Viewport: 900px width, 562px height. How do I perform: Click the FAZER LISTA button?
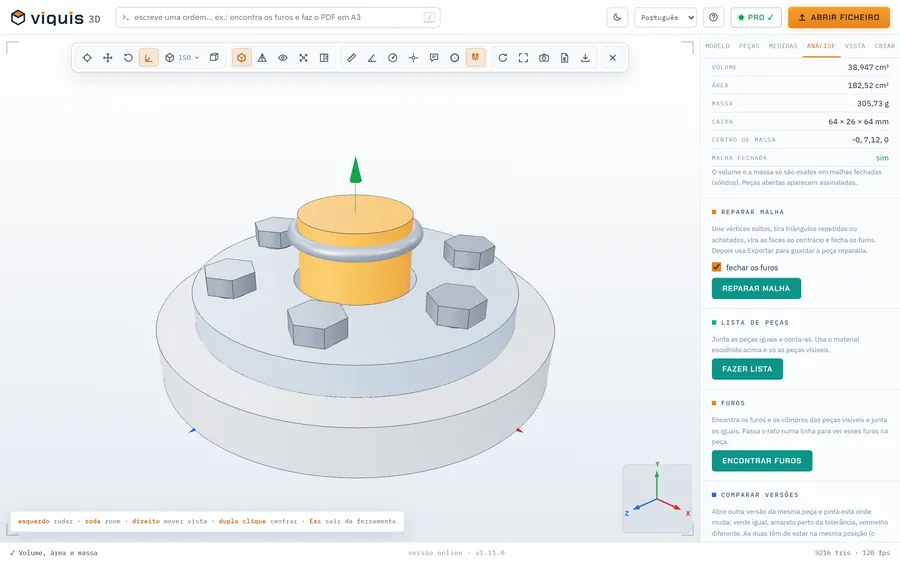pyautogui.click(x=747, y=369)
